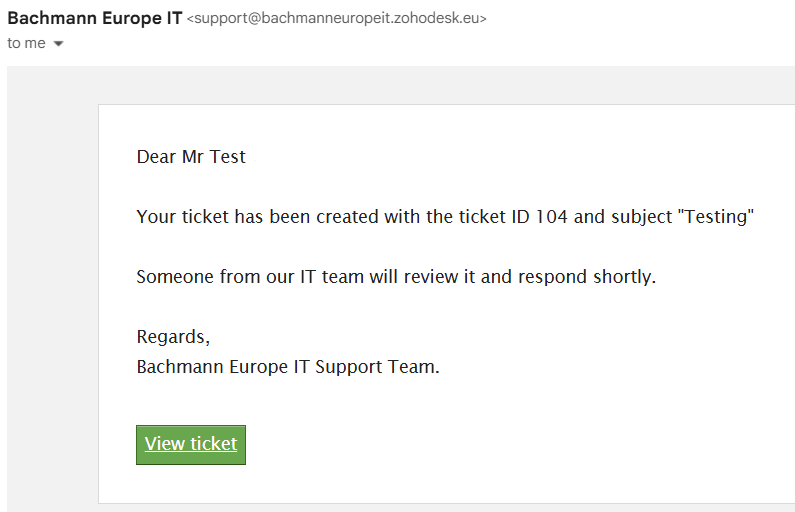795x512 pixels.
Task: Click the ticket ID number 104
Action: coord(551,217)
